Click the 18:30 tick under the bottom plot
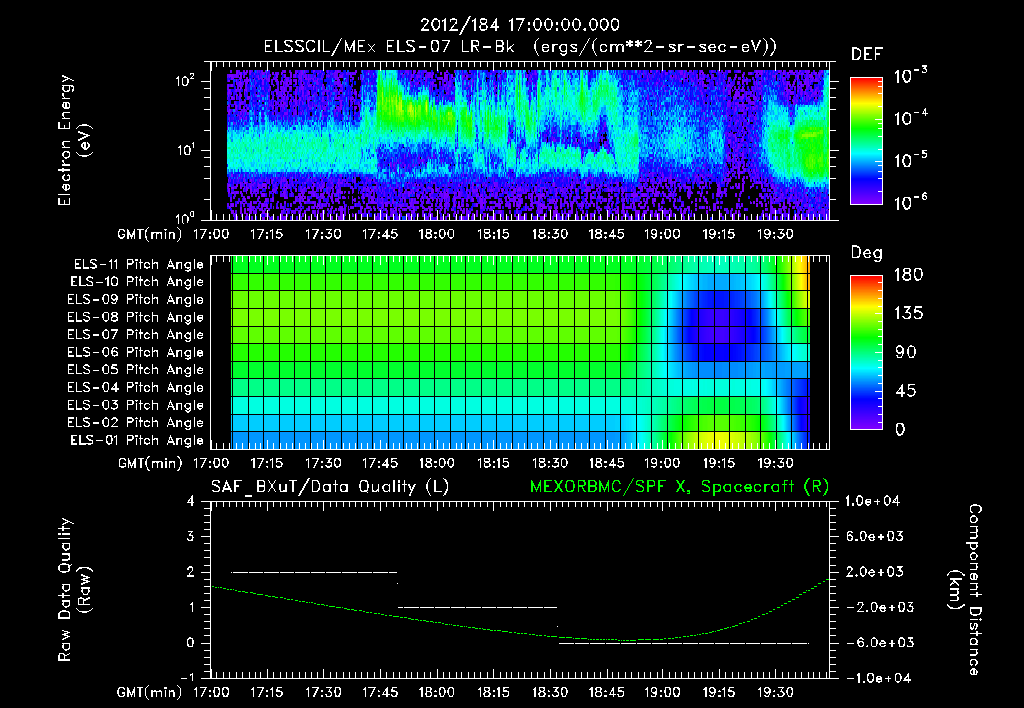Screen dimensions: 1024x708 click(x=549, y=692)
